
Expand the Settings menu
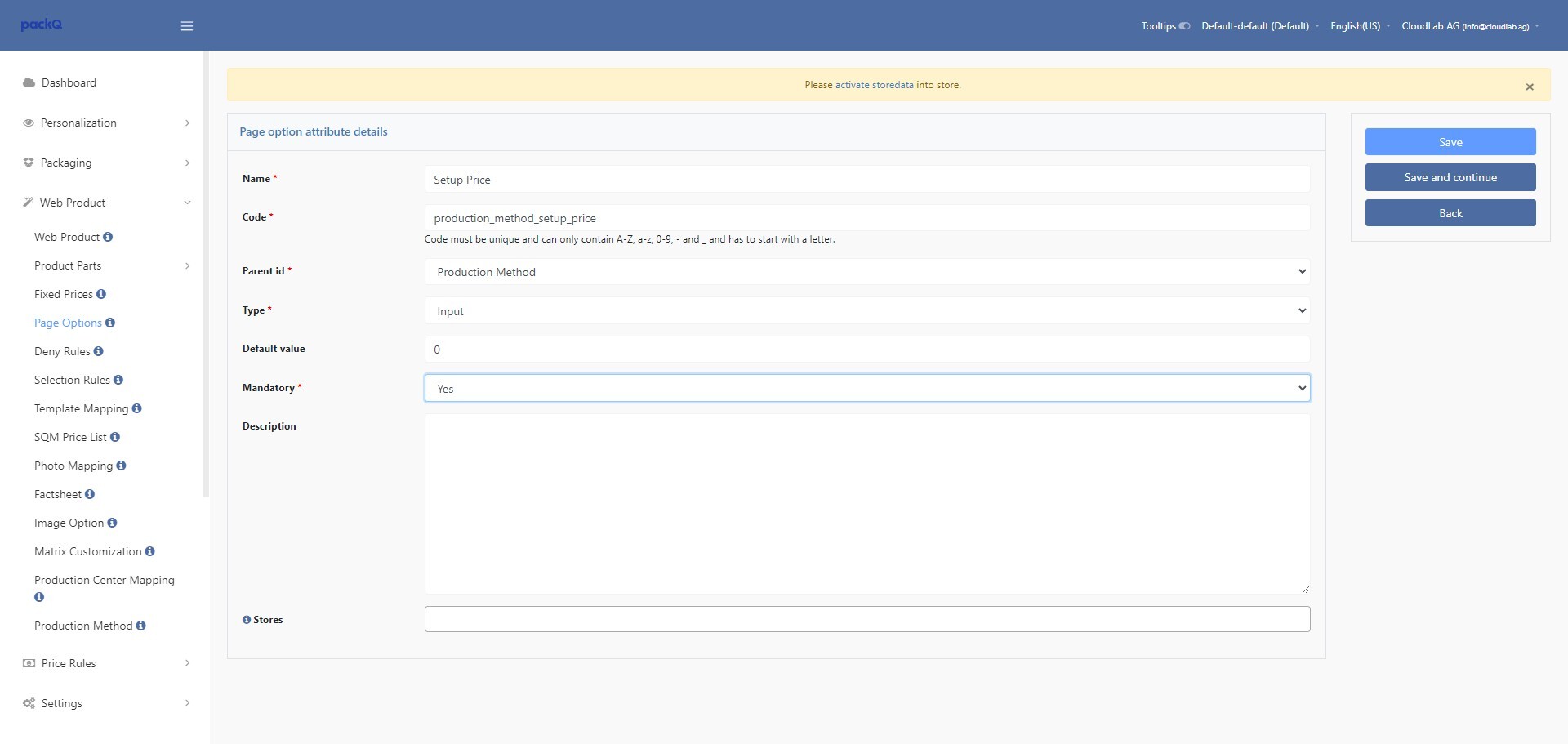187,703
